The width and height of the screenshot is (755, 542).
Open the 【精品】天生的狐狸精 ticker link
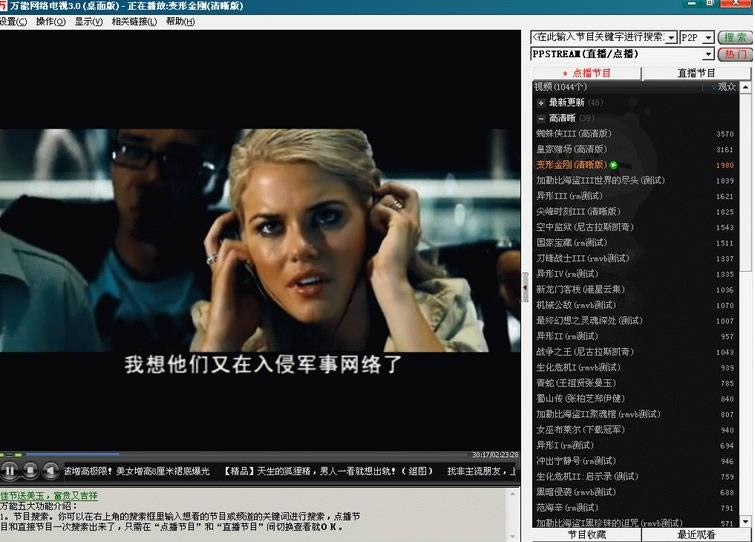pos(327,471)
